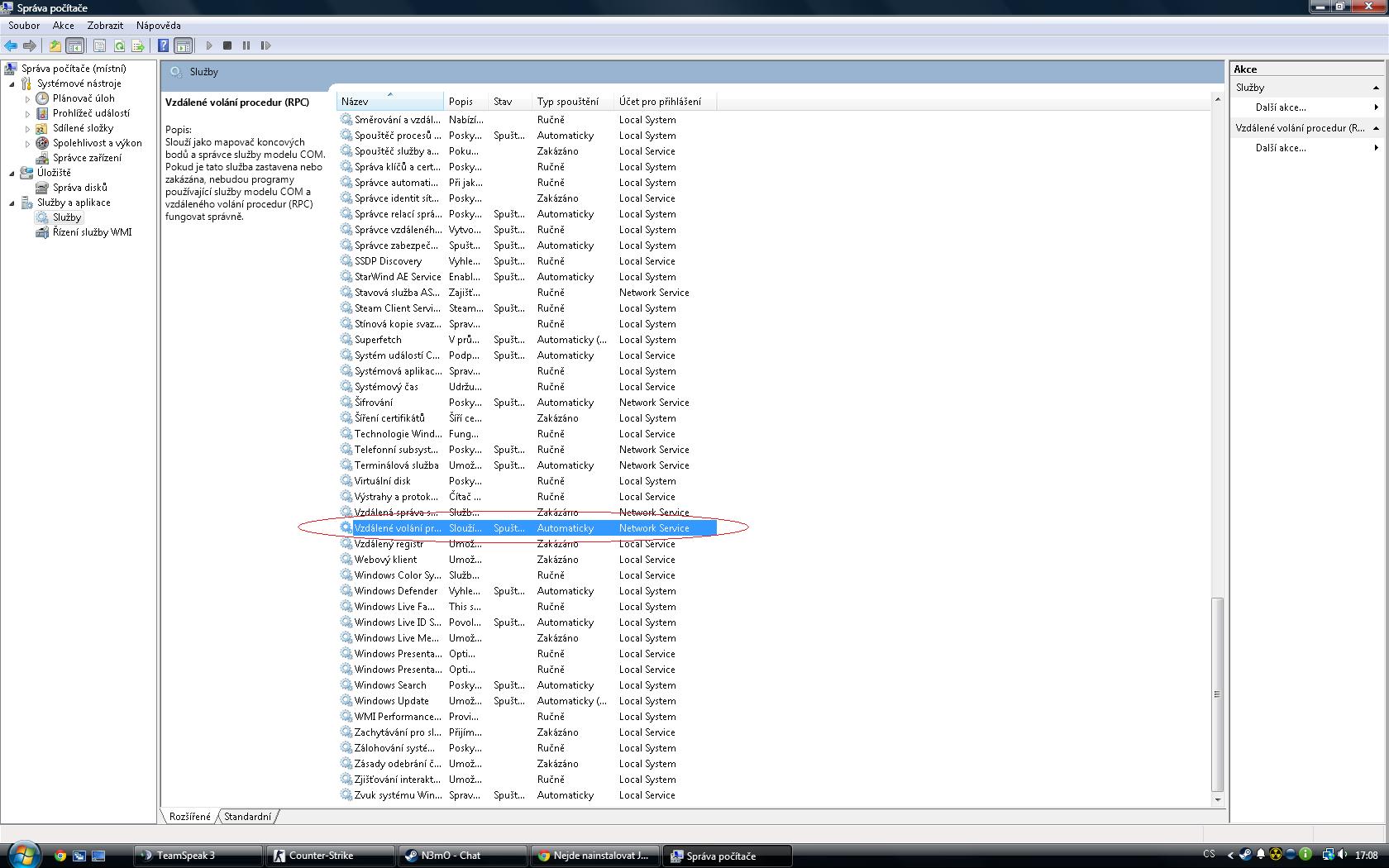This screenshot has width=1389, height=868.
Task: Open the Windows Start orb
Action: coord(23,855)
